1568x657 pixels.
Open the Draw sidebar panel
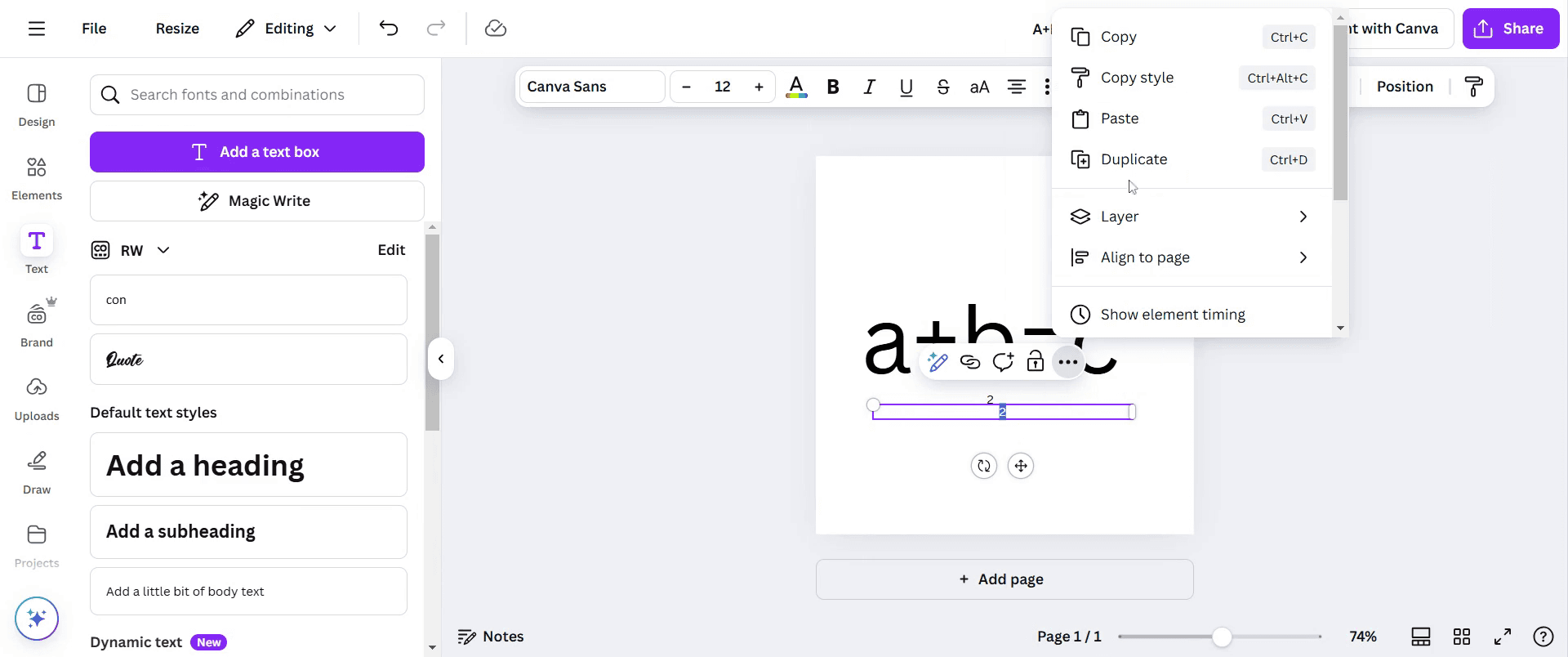click(x=37, y=472)
